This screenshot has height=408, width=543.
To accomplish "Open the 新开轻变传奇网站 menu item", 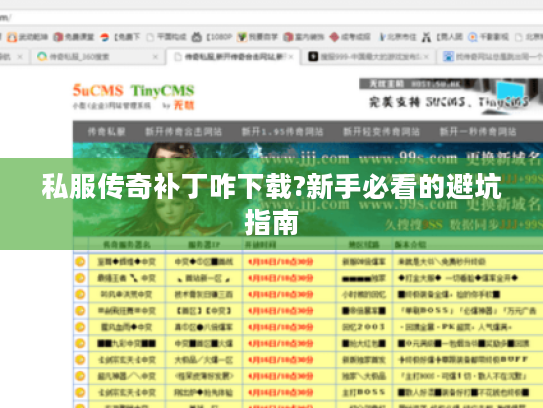I will click(x=381, y=132).
